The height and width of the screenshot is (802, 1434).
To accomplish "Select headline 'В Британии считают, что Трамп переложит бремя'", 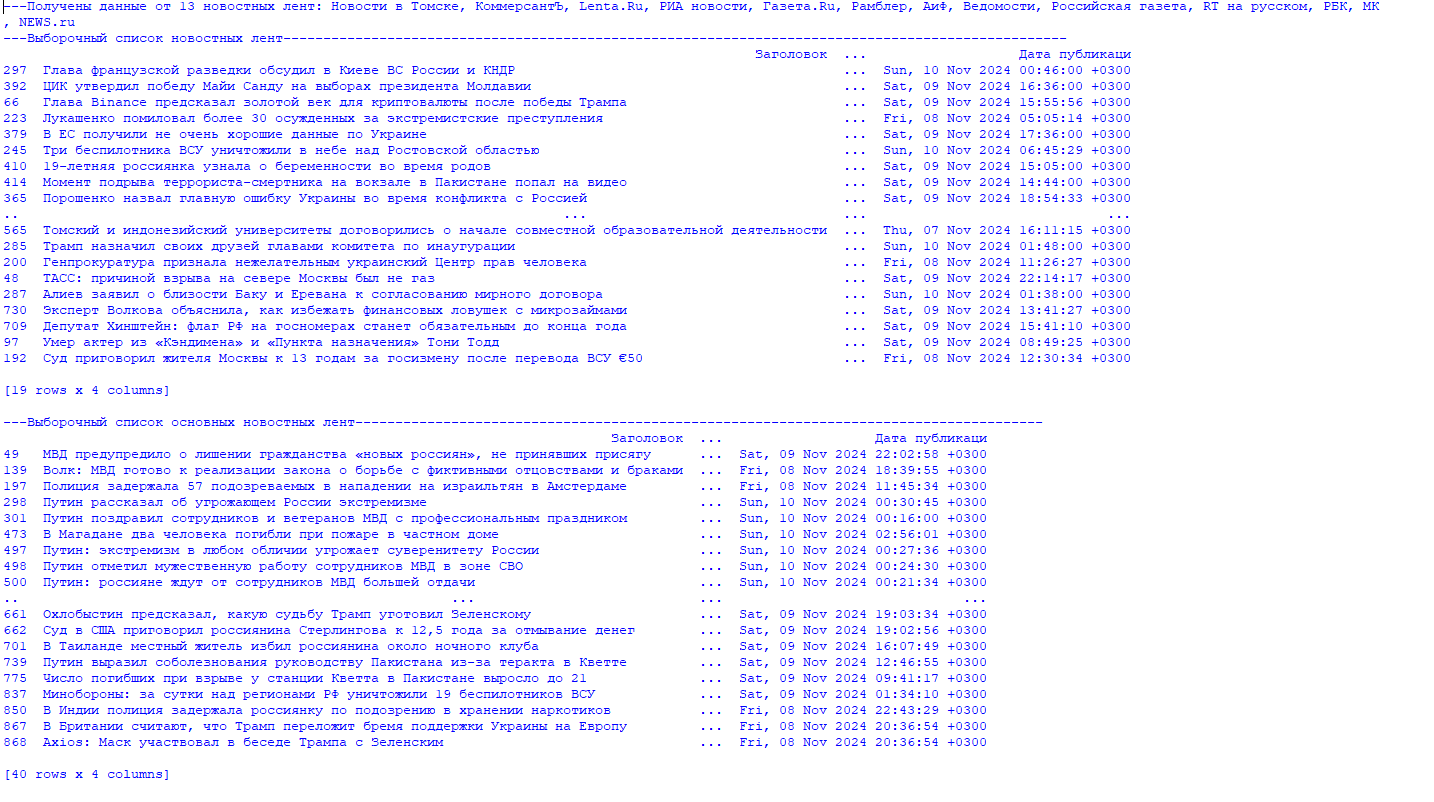I will (335, 726).
